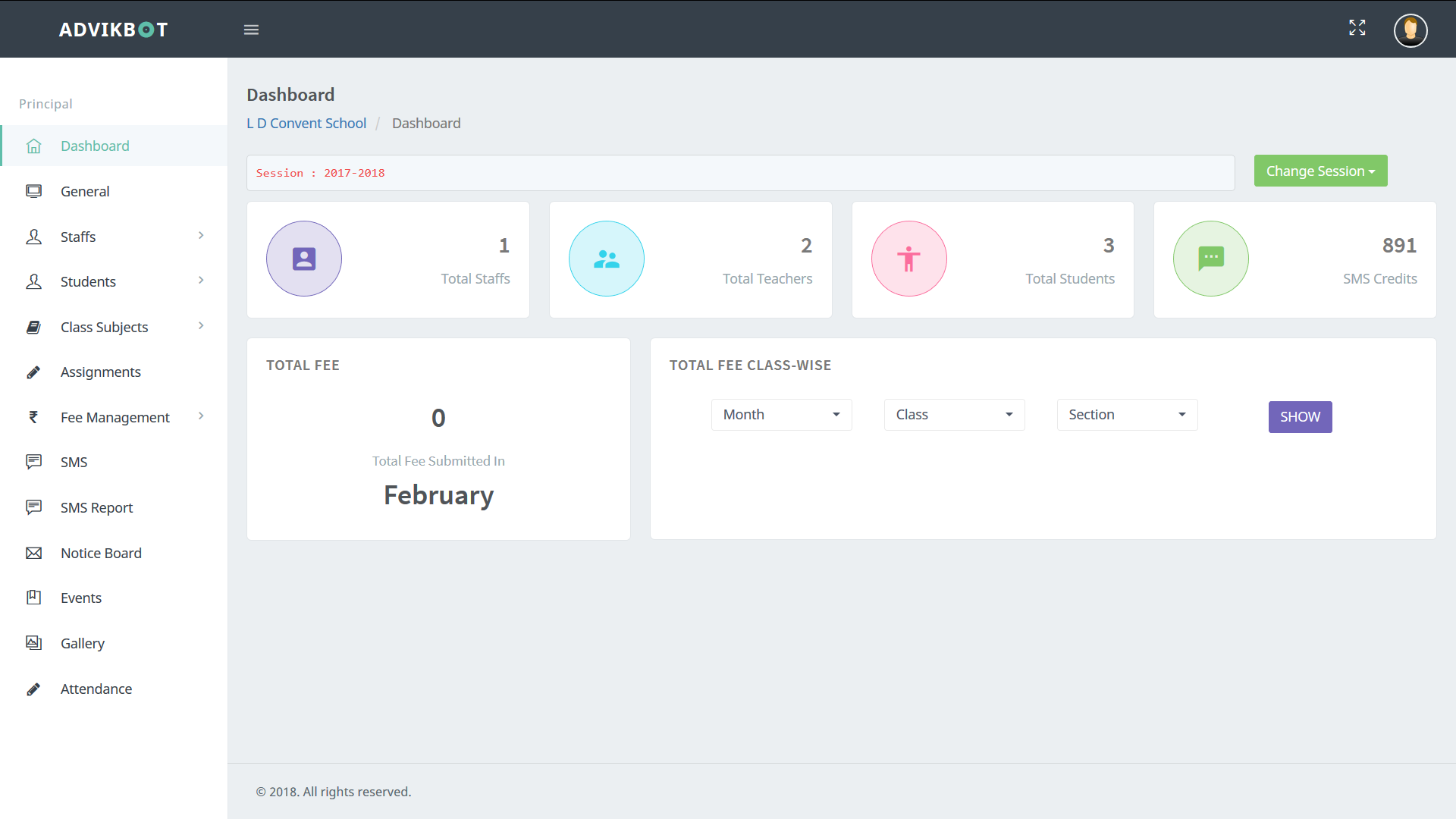Screen dimensions: 1456x819
Task: Follow the L D Convent School breadcrumb link
Action: [x=306, y=124]
